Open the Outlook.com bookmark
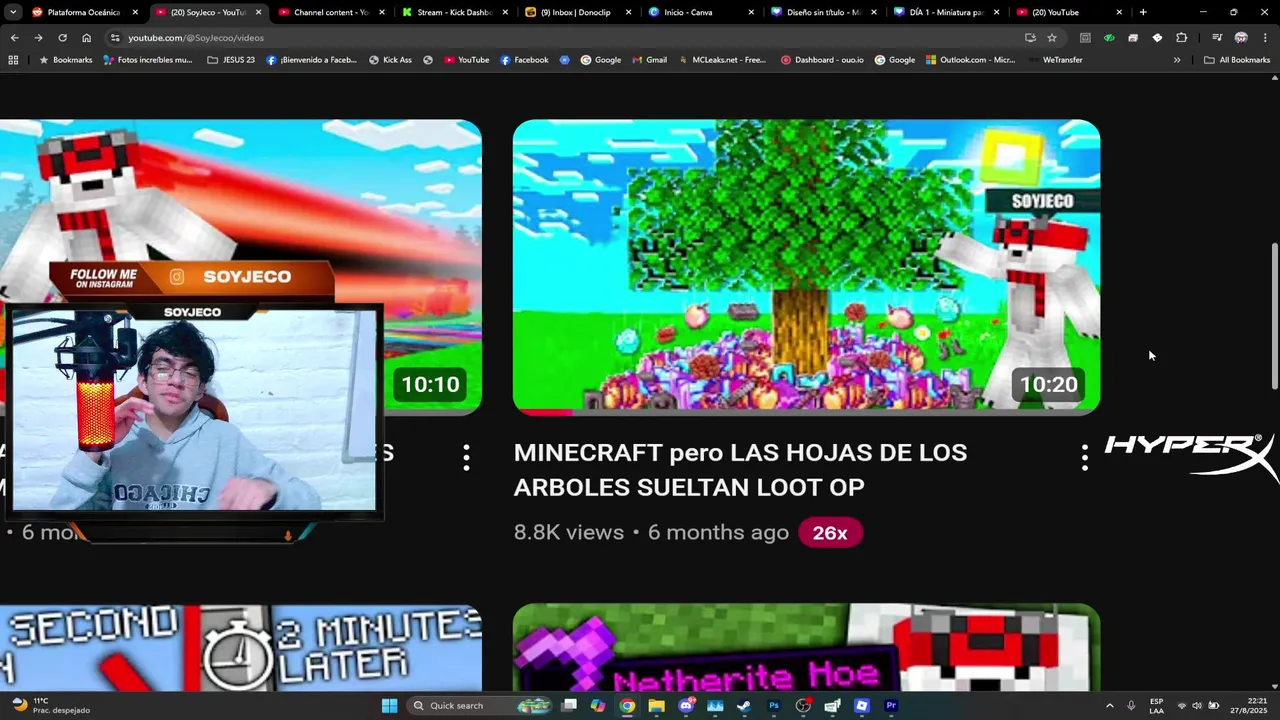The width and height of the screenshot is (1280, 720). point(970,60)
